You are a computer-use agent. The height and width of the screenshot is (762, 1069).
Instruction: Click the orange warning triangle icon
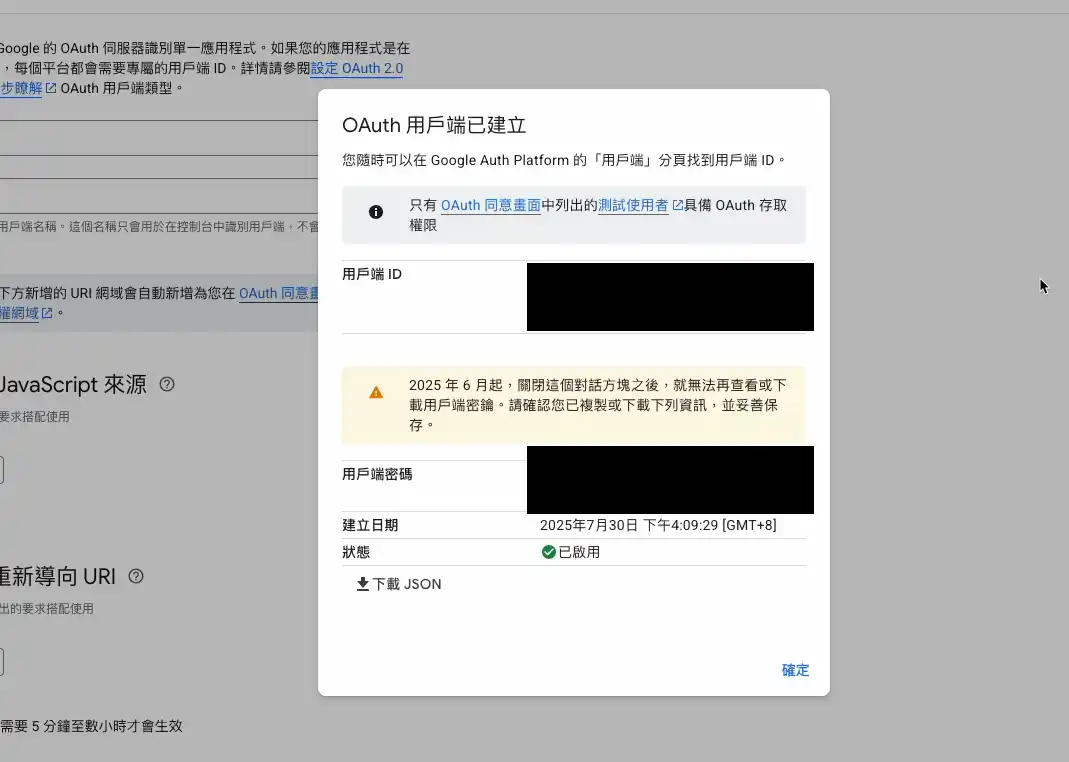tap(376, 393)
